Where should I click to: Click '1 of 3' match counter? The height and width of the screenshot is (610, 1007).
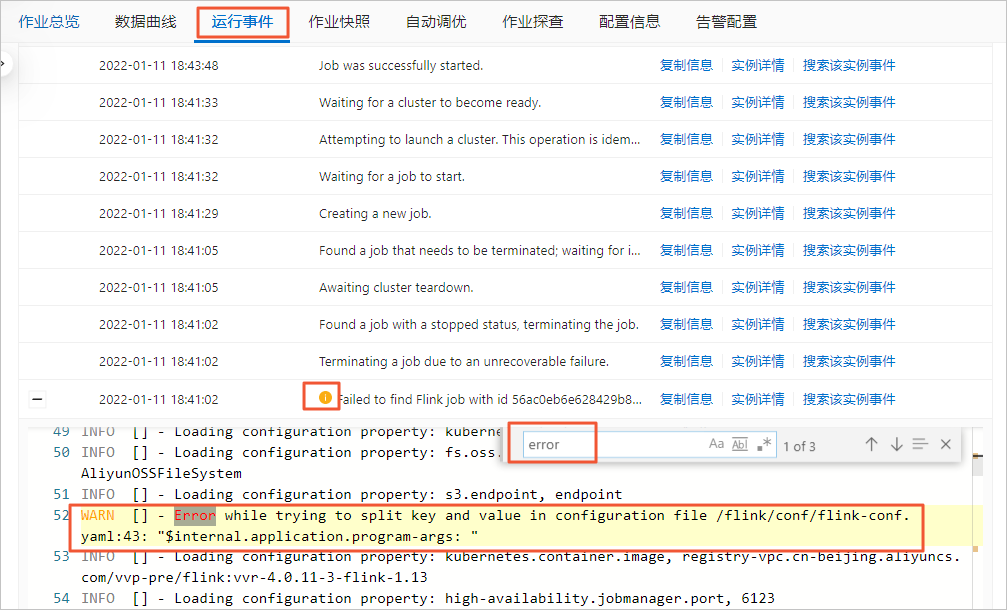pos(800,446)
